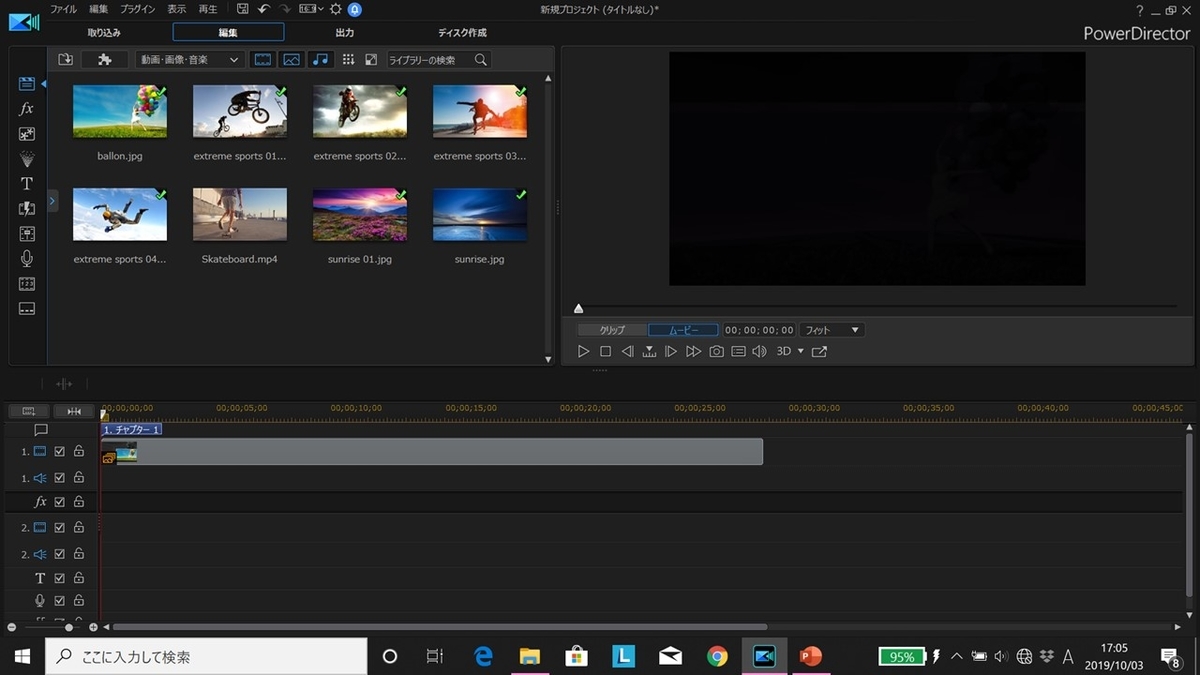1200x675 pixels.
Task: Undock the preview window
Action: 819,351
